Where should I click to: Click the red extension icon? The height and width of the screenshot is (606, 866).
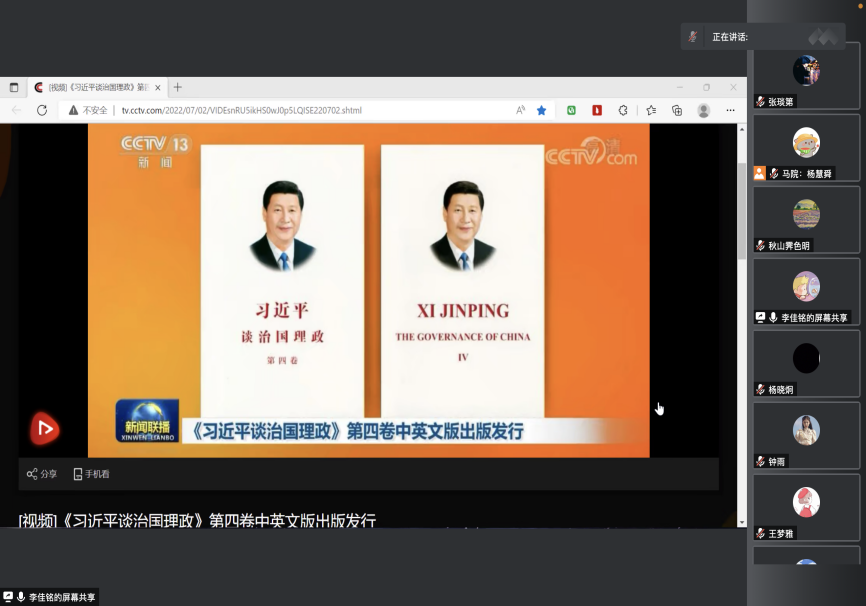tap(597, 110)
